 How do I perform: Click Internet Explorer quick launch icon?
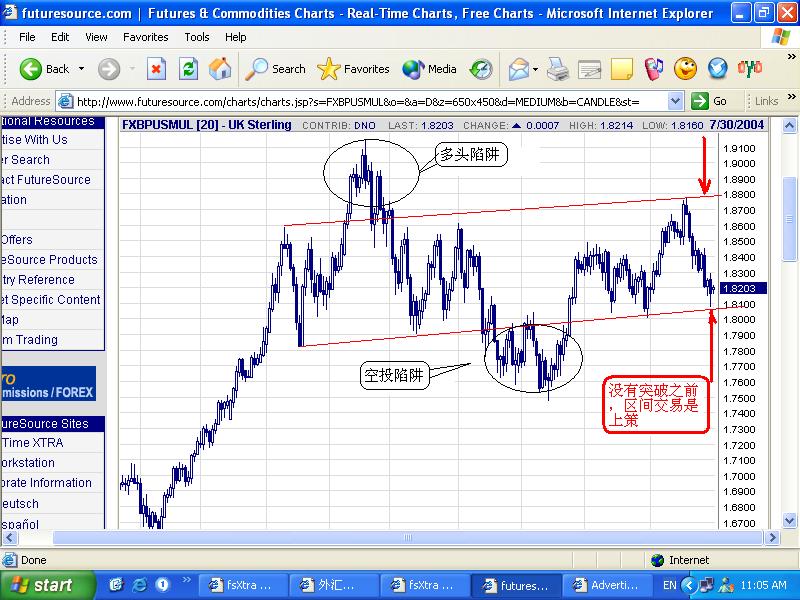click(x=139, y=585)
